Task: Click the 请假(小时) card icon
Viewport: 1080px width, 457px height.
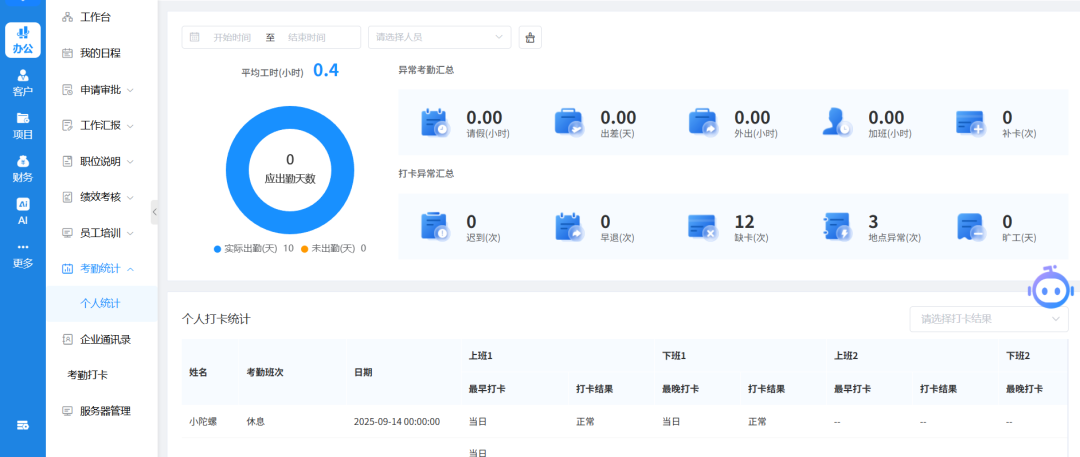Action: click(x=434, y=123)
